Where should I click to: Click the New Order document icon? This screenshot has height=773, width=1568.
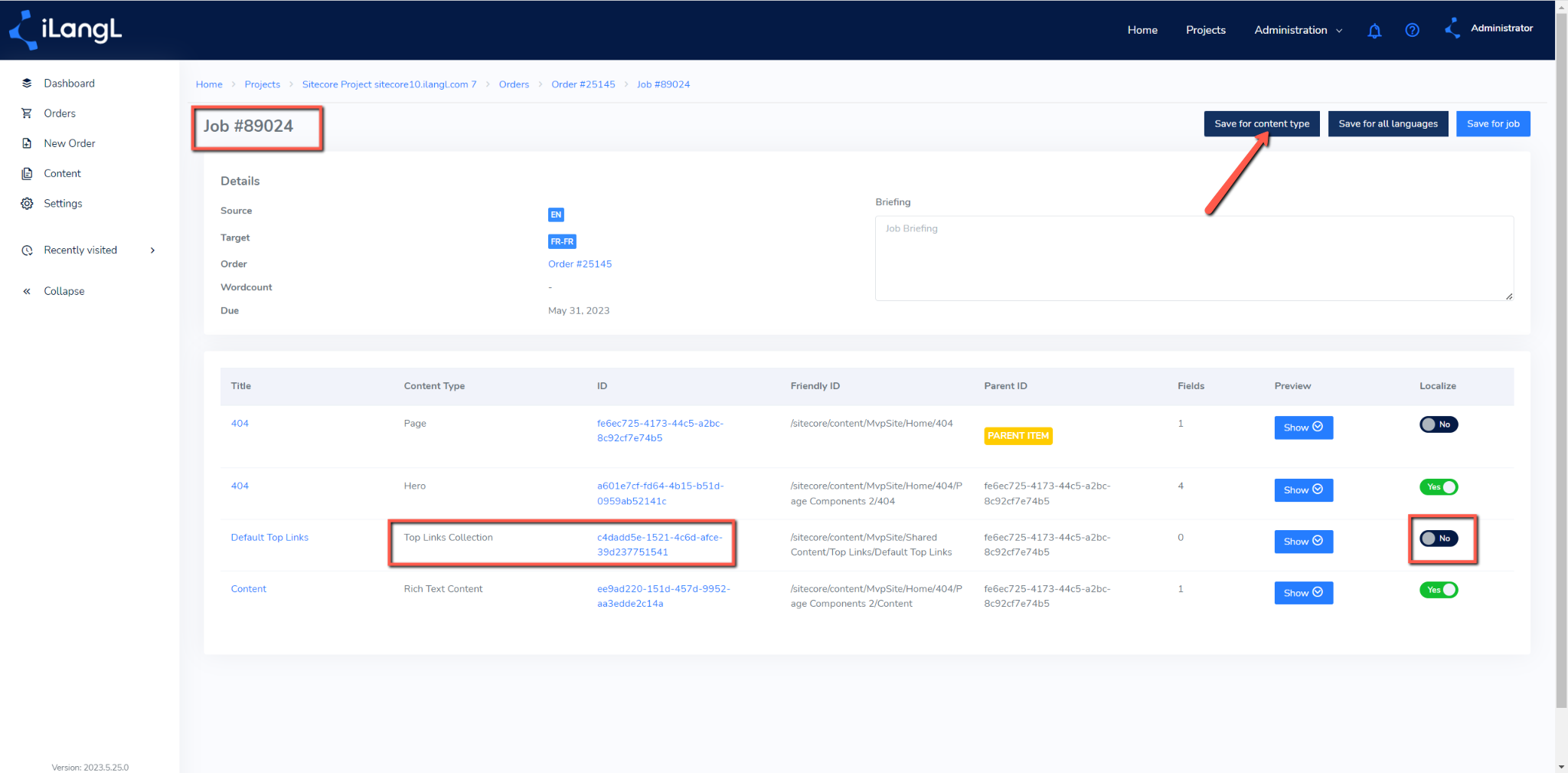click(x=27, y=143)
